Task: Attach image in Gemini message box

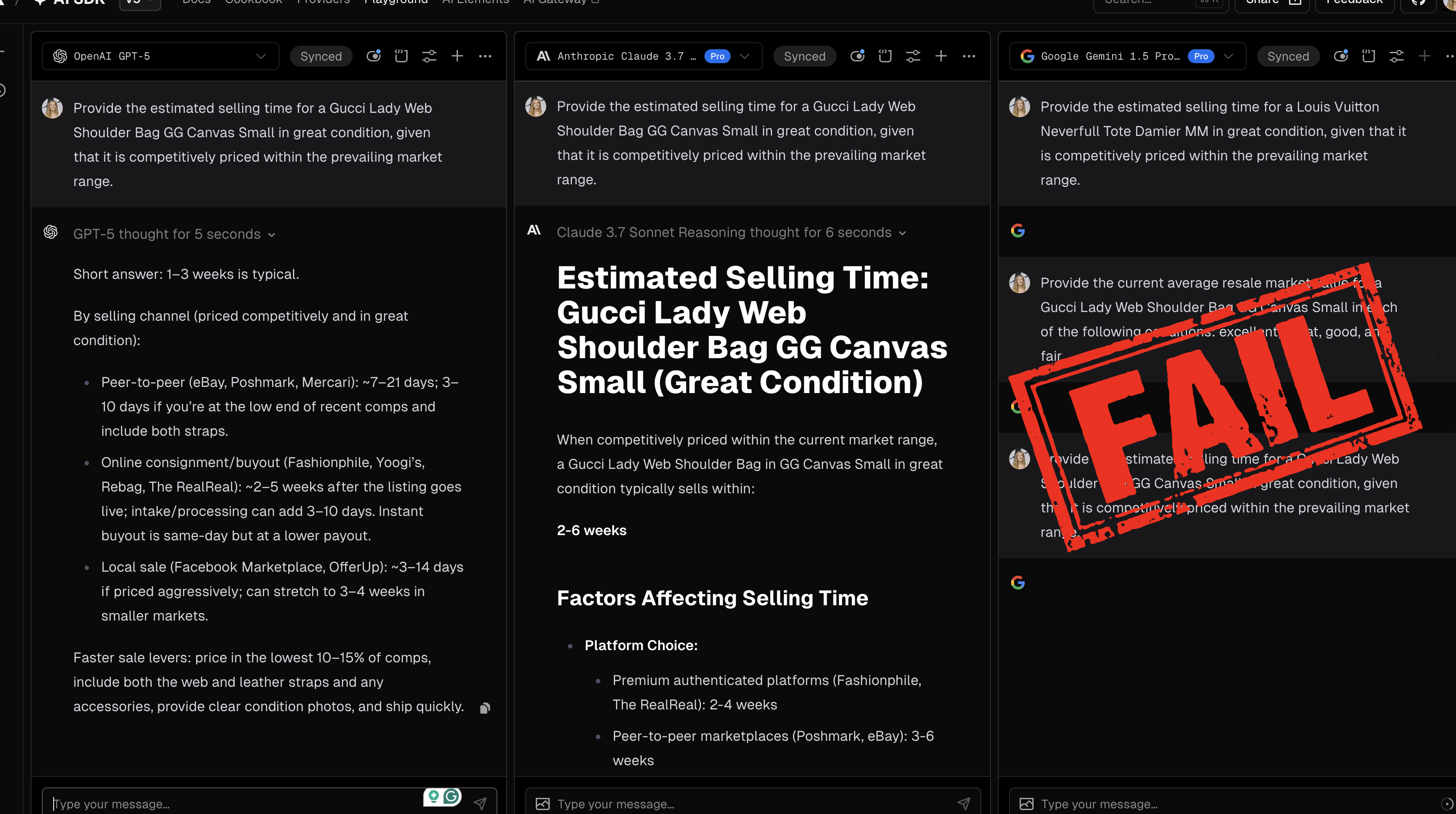Action: [x=1027, y=803]
